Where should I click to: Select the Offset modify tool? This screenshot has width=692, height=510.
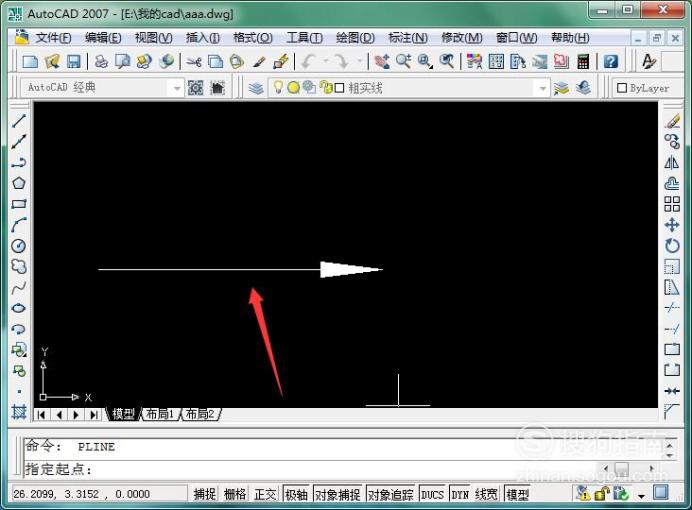672,183
